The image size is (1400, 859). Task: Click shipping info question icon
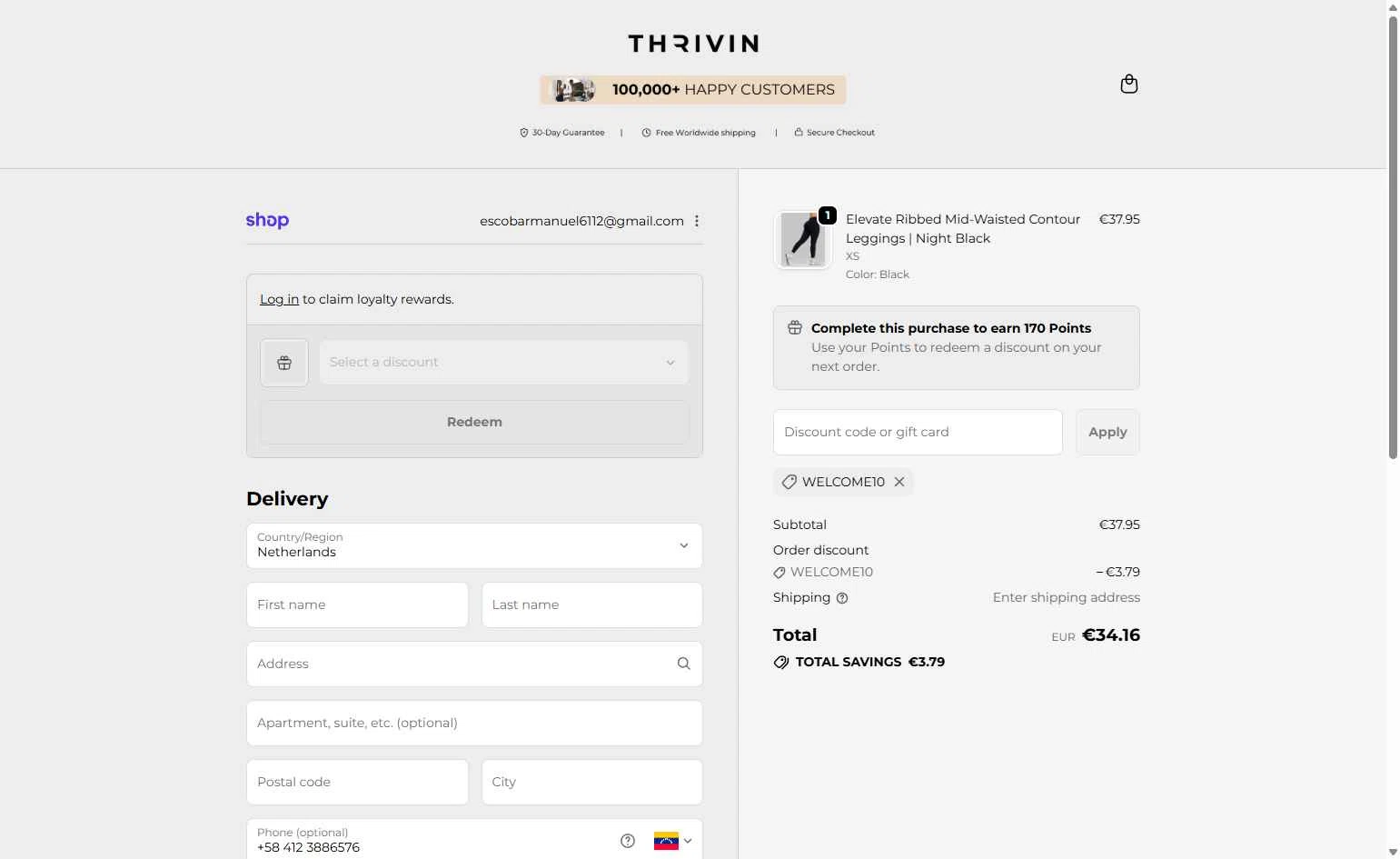pyautogui.click(x=842, y=598)
